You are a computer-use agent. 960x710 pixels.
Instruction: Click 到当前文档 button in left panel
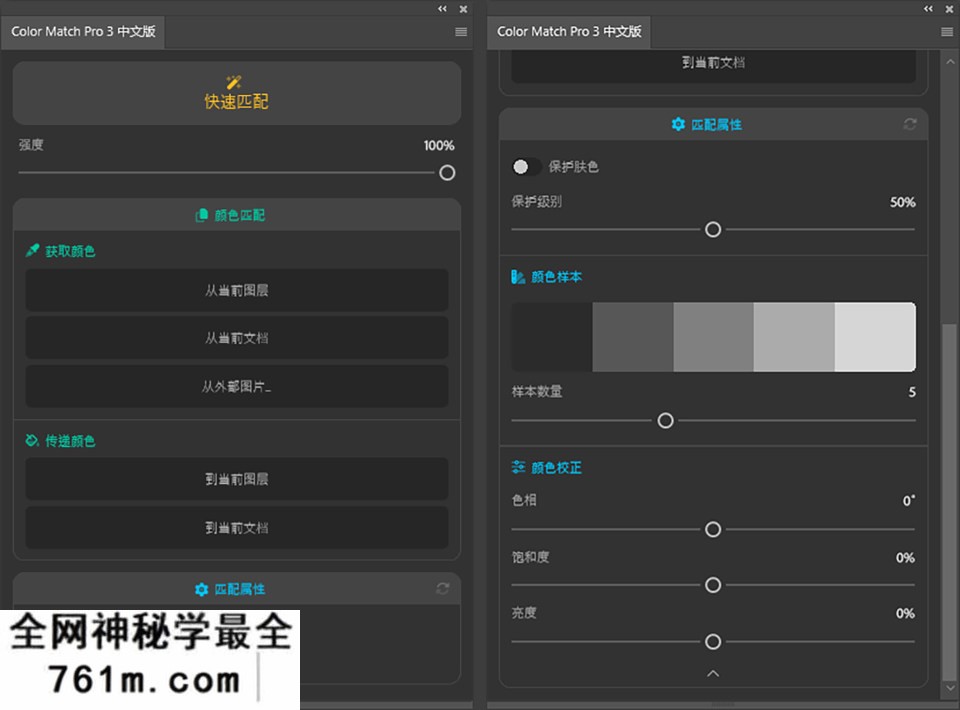(x=236, y=528)
